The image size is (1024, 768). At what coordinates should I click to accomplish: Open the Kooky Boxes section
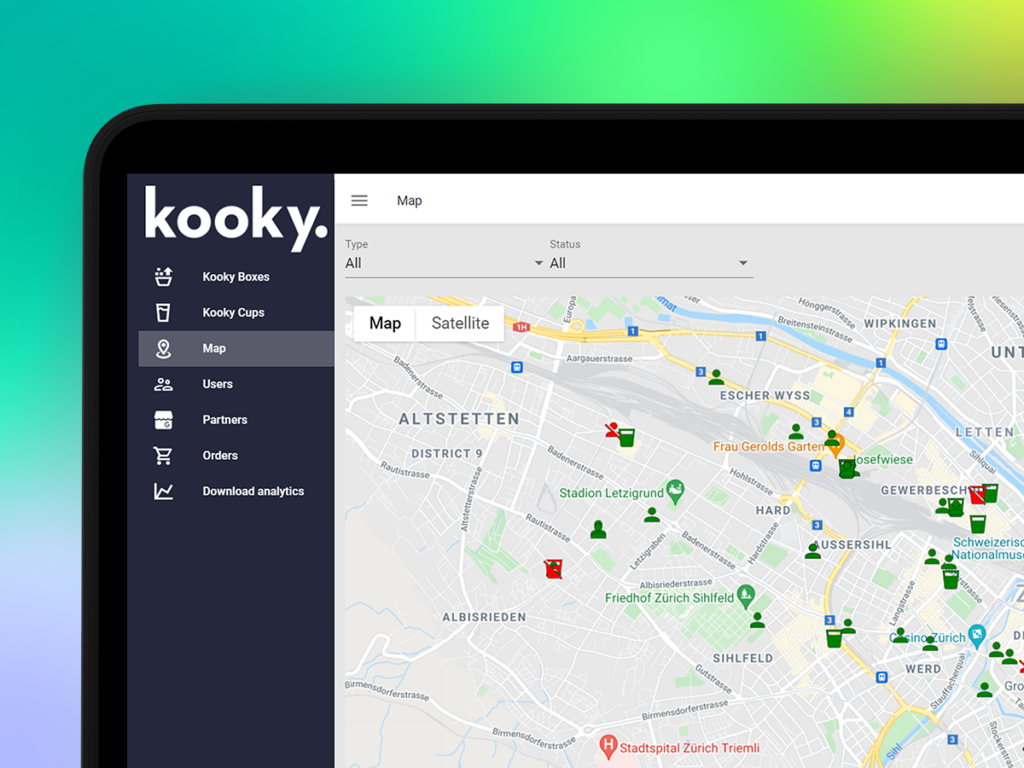(x=236, y=277)
